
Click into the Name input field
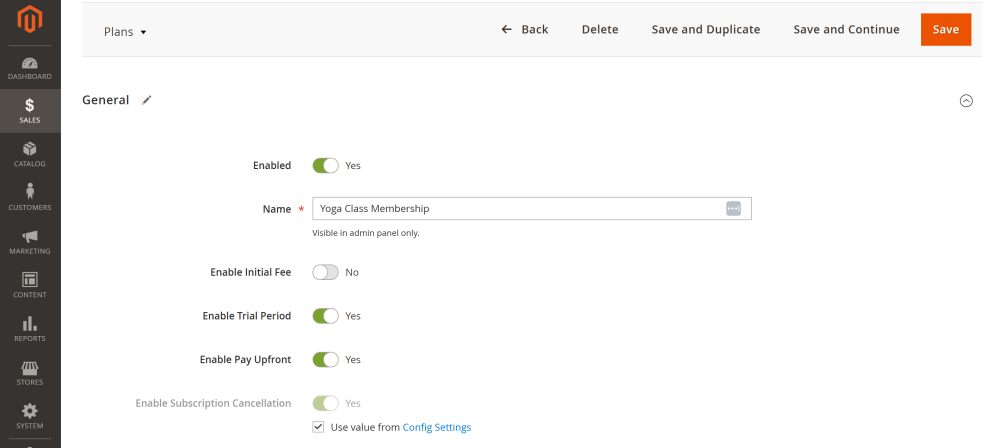pos(517,208)
